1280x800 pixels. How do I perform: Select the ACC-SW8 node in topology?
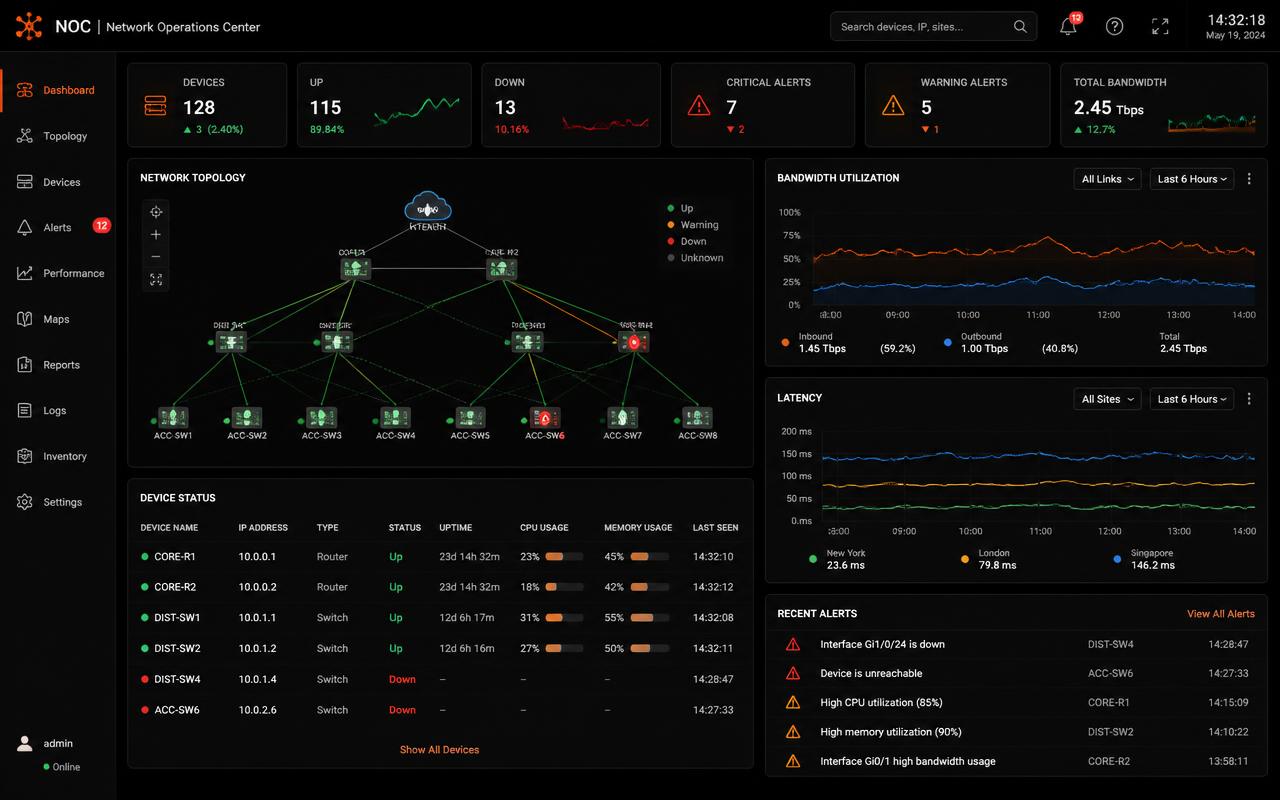click(x=697, y=417)
